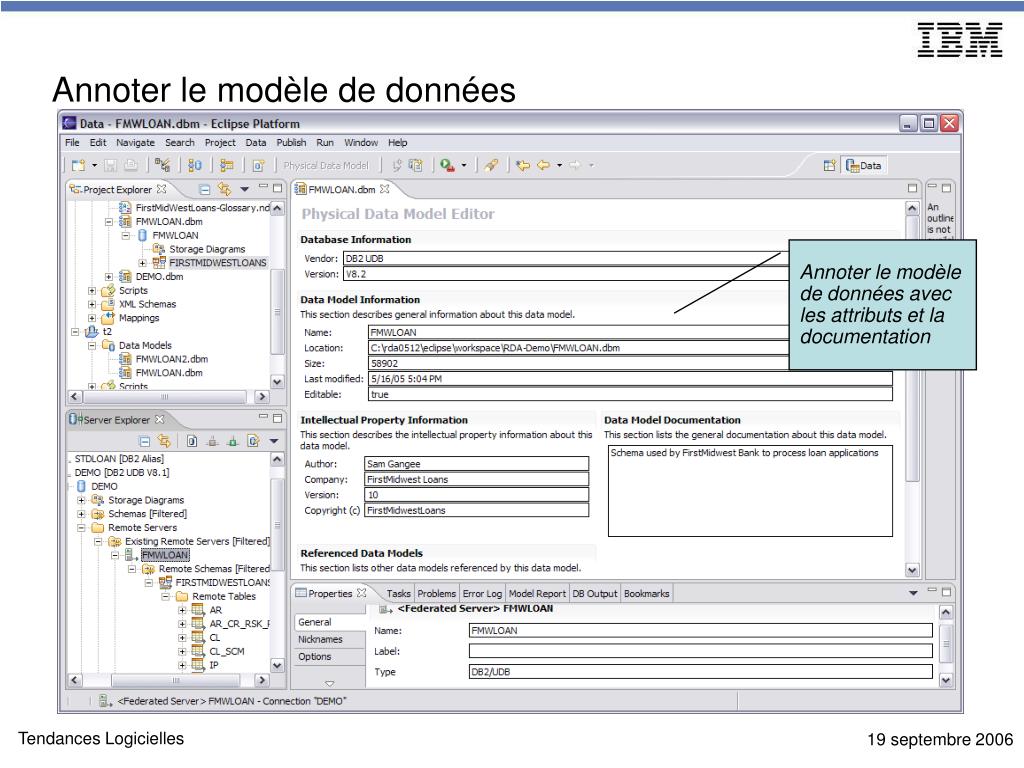Select FMWLOAN2.dbm in Project Explorer

click(x=172, y=359)
